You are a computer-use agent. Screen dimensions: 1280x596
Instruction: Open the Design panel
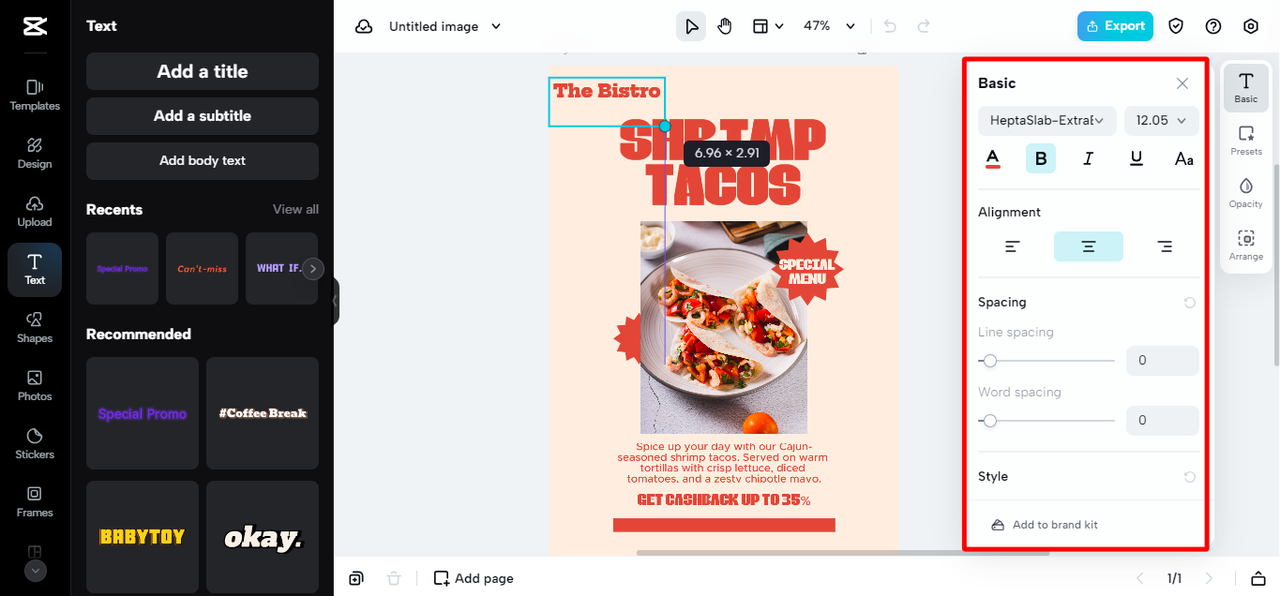pos(35,153)
